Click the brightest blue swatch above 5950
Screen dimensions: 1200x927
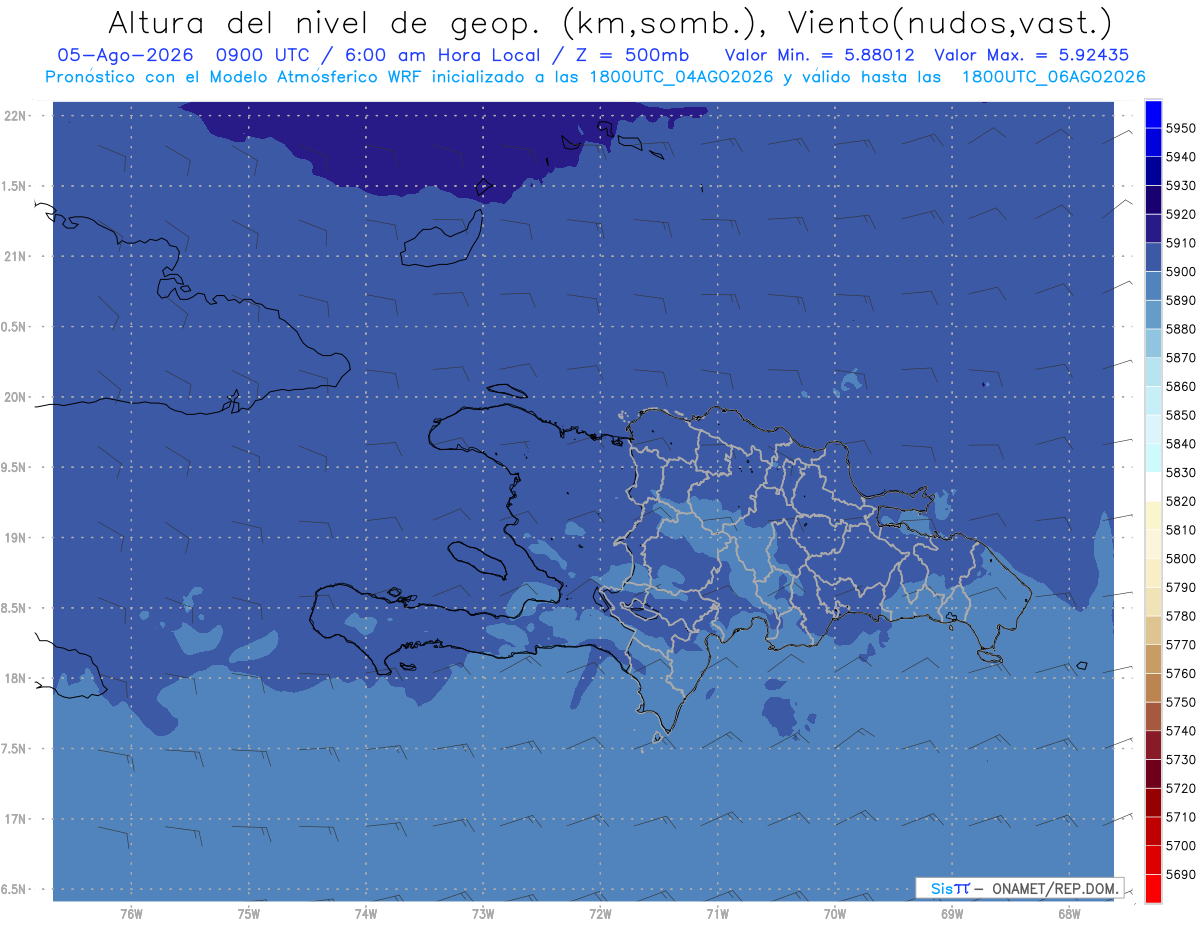coord(1153,114)
